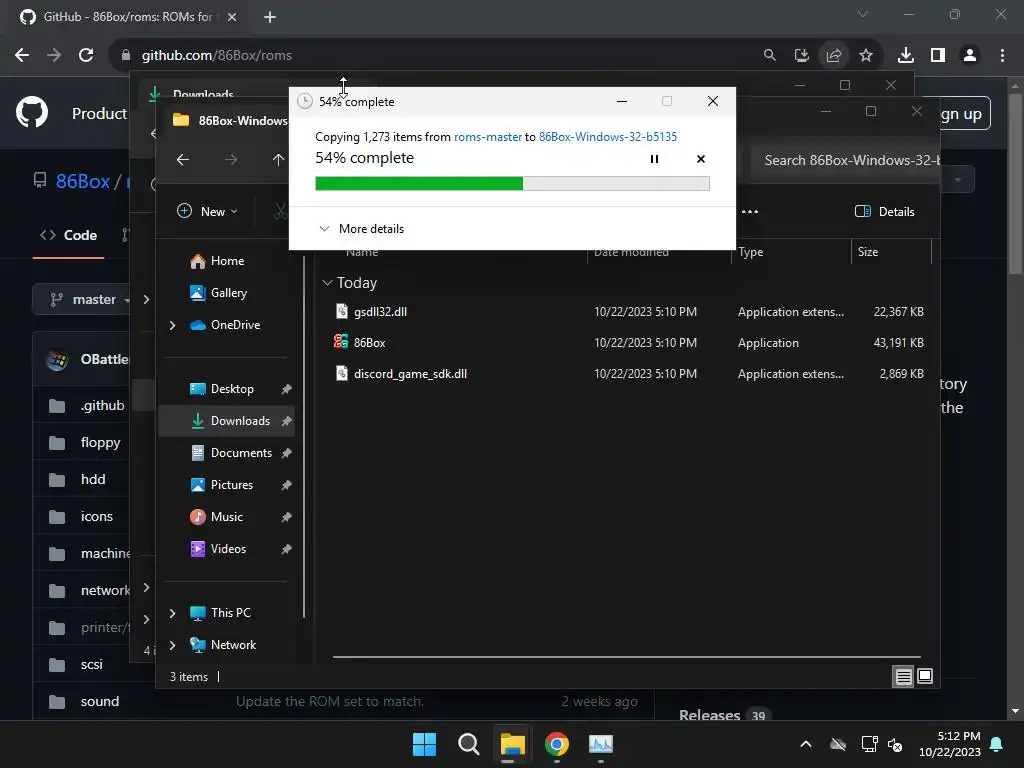This screenshot has width=1024, height=768.
Task: Expand the This PC tree node
Action: tap(172, 613)
